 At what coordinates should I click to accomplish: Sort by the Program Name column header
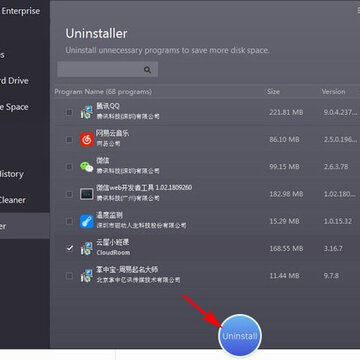tap(103, 92)
